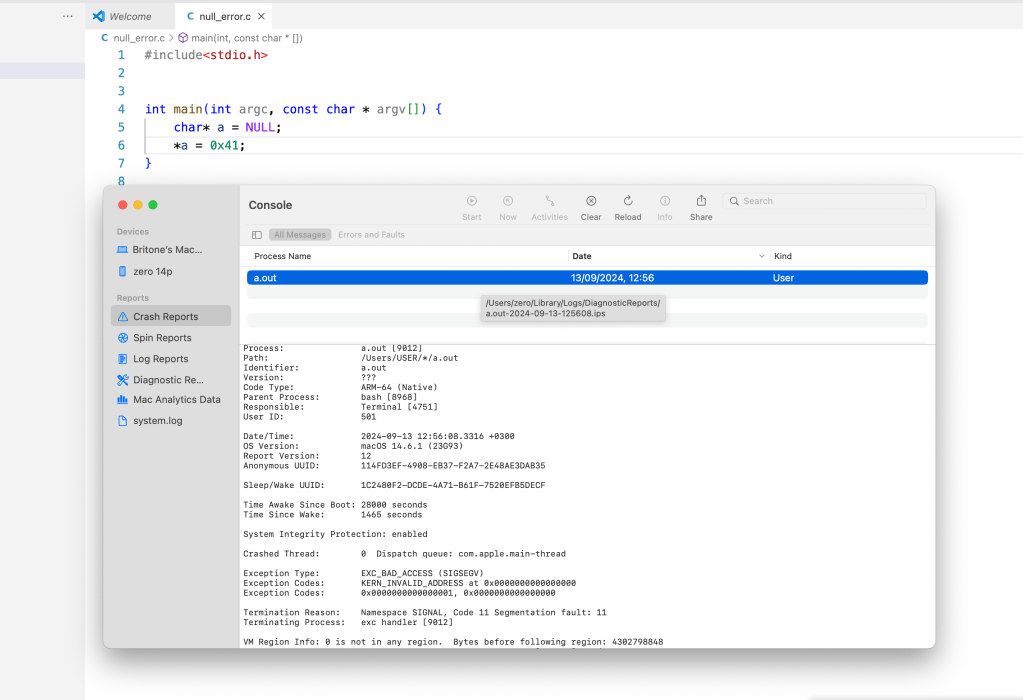The width and height of the screenshot is (1023, 700).
Task: Click the Activities toolbar icon
Action: point(549,201)
